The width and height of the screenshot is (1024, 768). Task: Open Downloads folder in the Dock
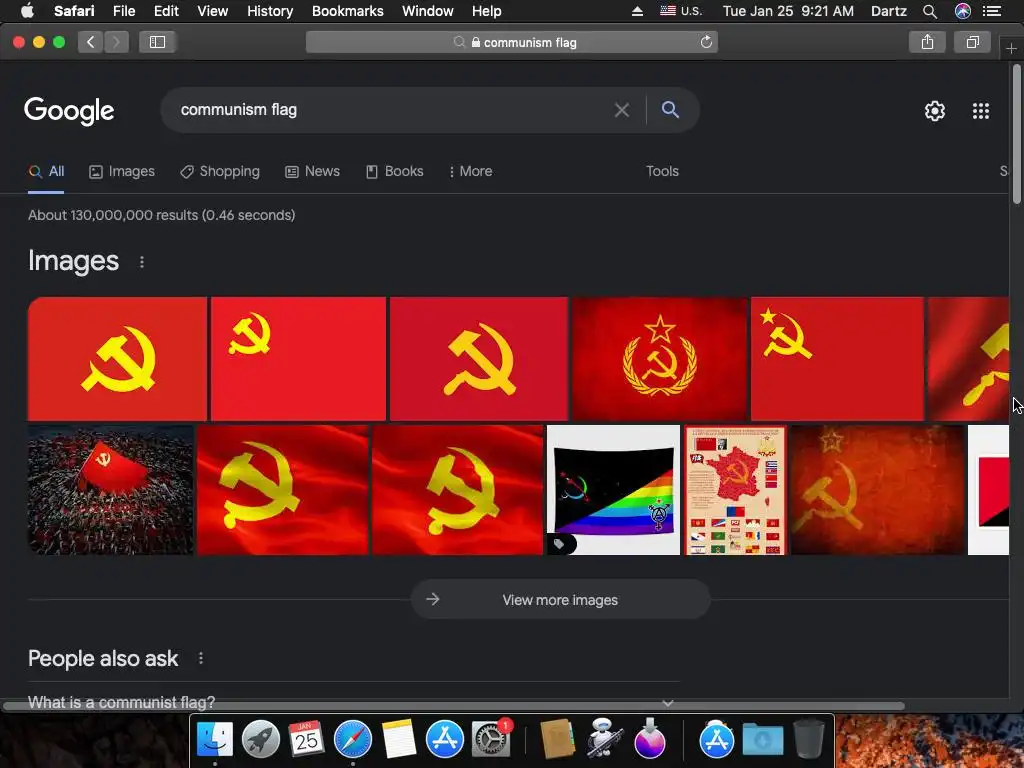pos(763,740)
